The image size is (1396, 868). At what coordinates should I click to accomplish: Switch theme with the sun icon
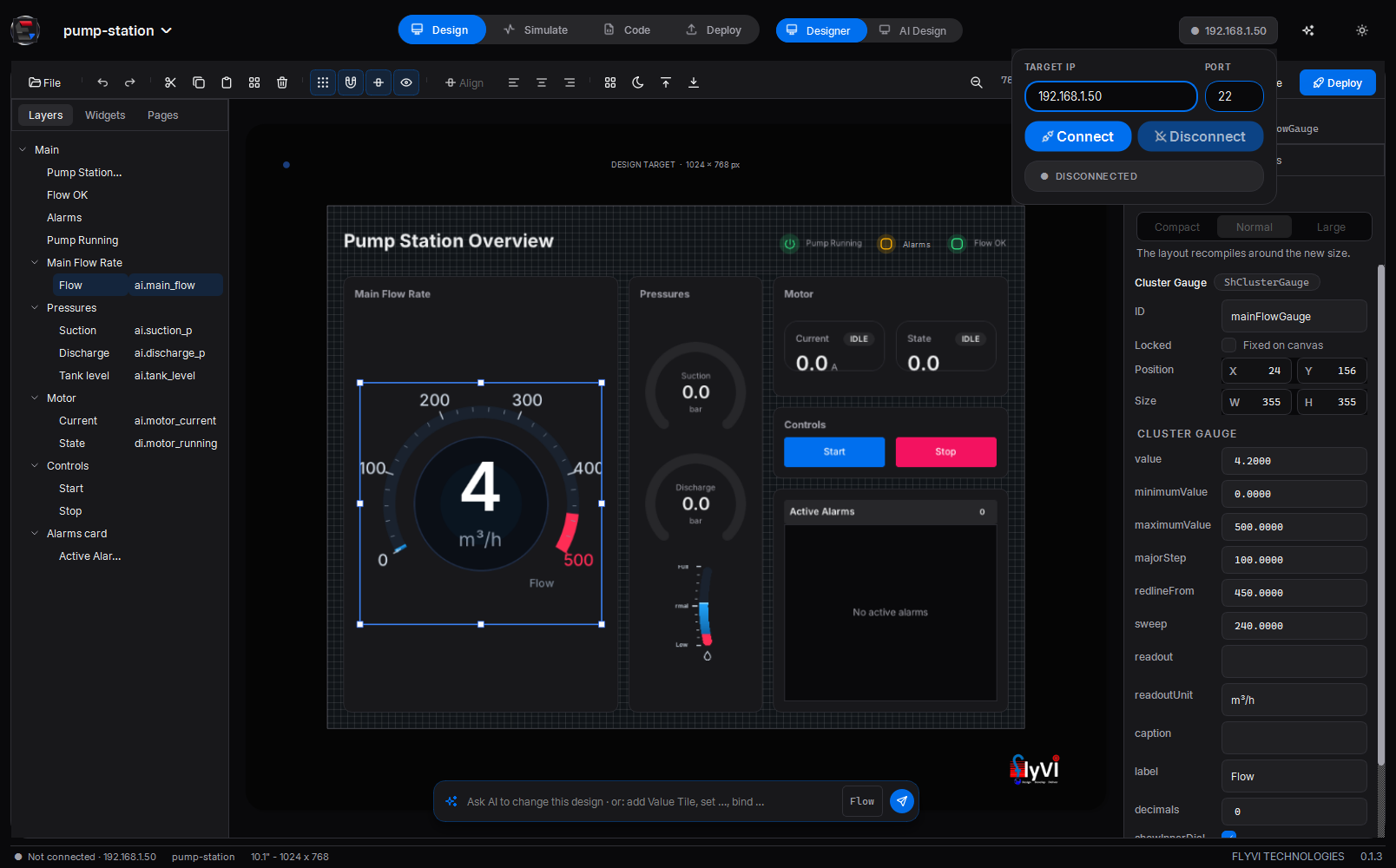click(x=1362, y=30)
